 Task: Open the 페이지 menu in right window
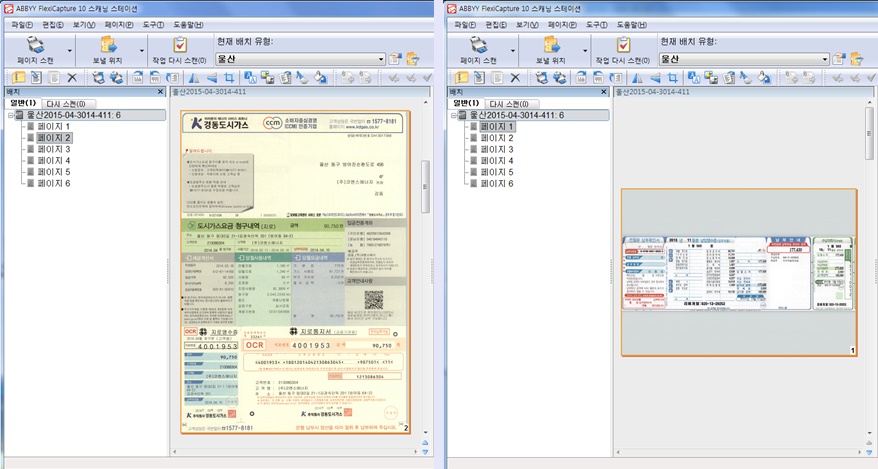564,25
